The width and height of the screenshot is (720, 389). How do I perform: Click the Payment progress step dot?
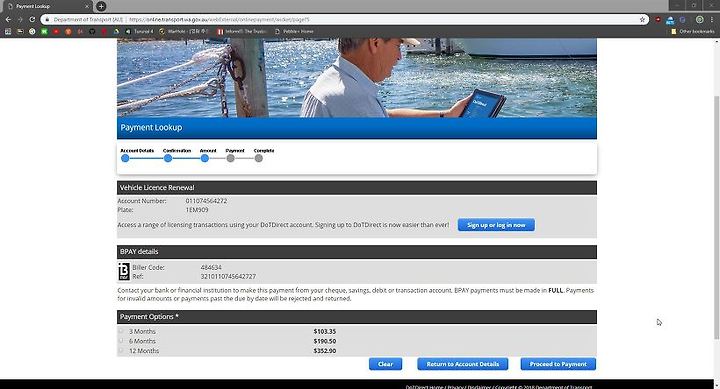[231, 158]
